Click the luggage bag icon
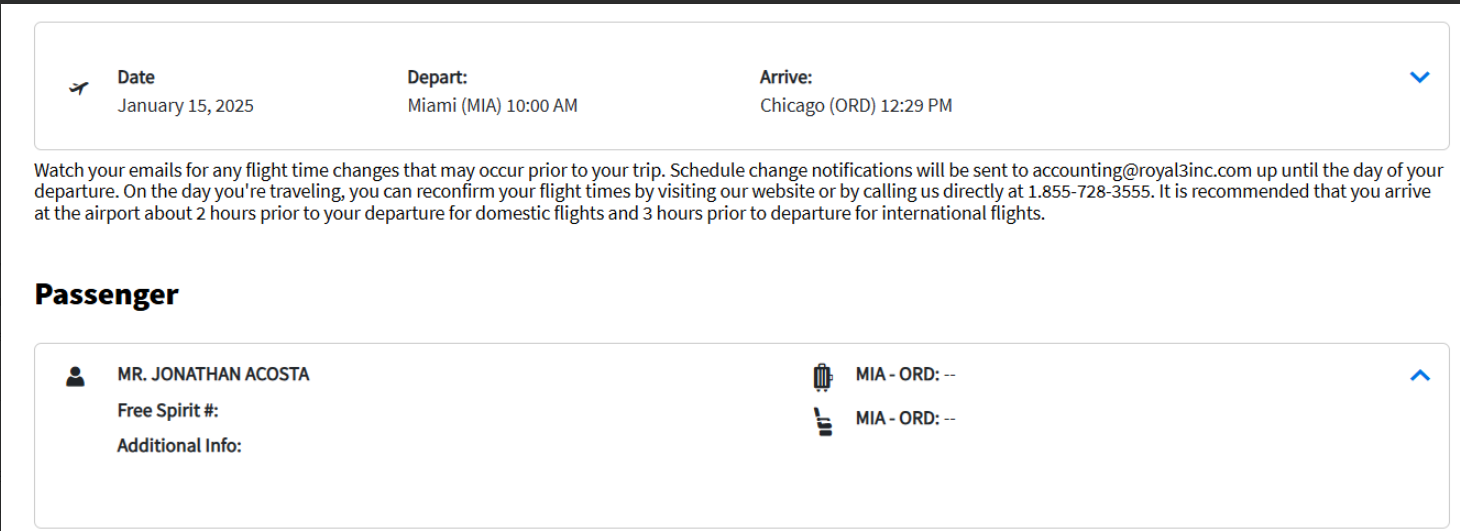 (822, 377)
